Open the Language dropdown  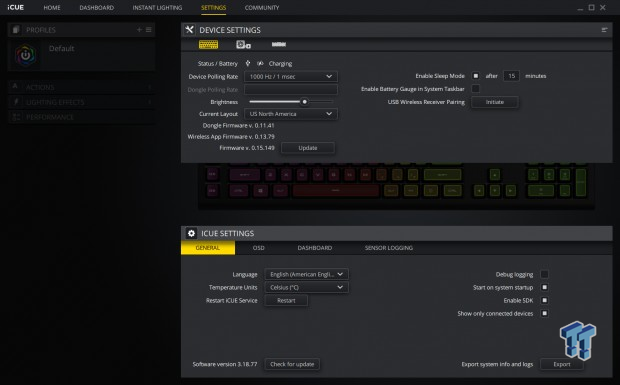(x=306, y=274)
